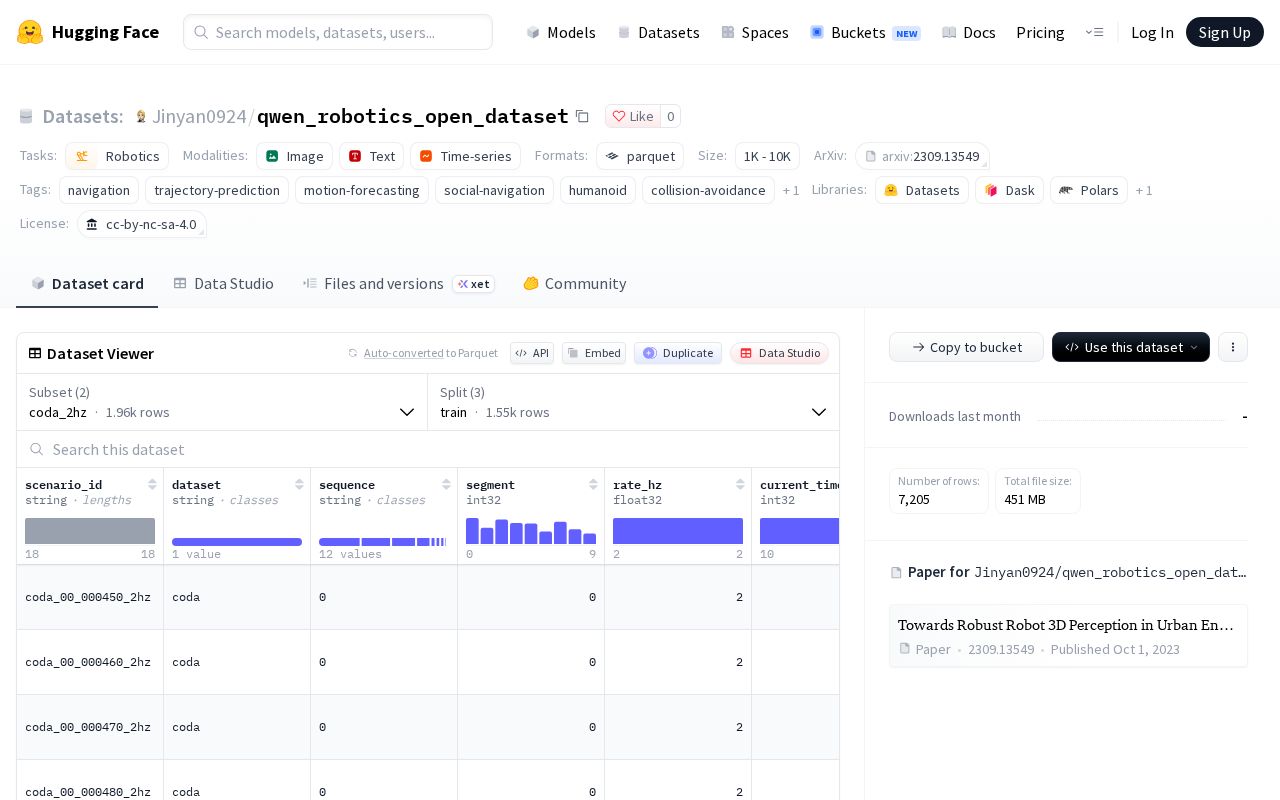This screenshot has width=1280, height=800.
Task: Click Log In link
Action: pyautogui.click(x=1152, y=32)
